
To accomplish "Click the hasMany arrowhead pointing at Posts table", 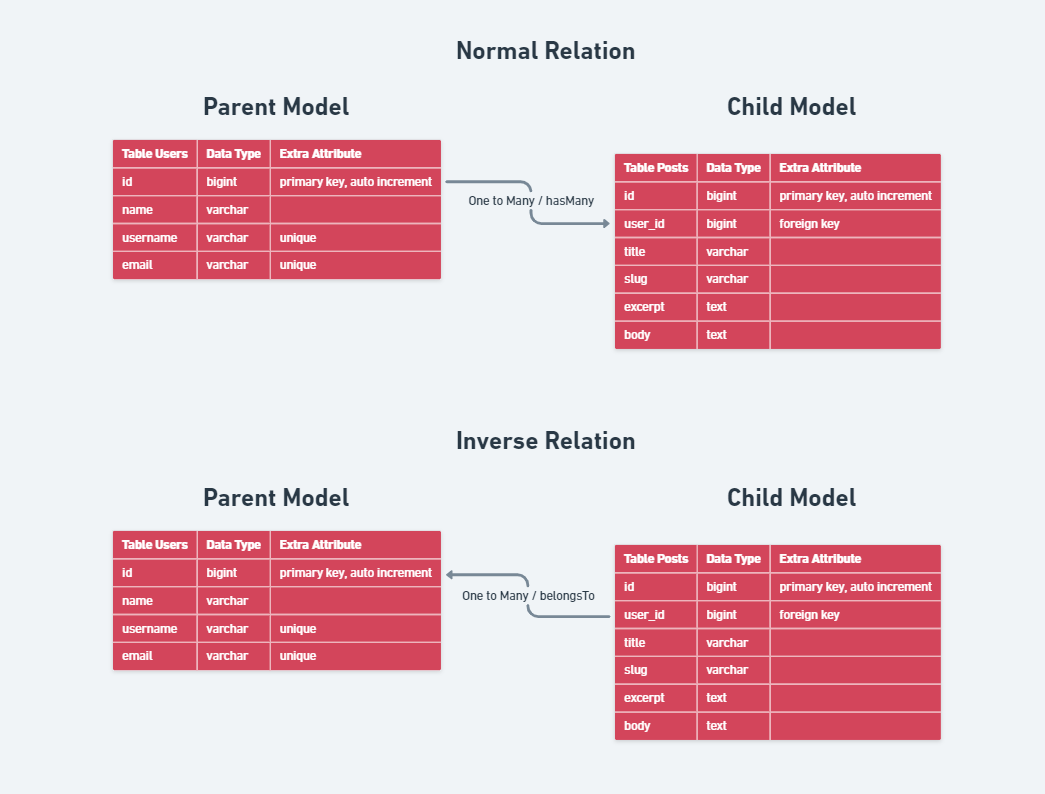I will (x=605, y=223).
